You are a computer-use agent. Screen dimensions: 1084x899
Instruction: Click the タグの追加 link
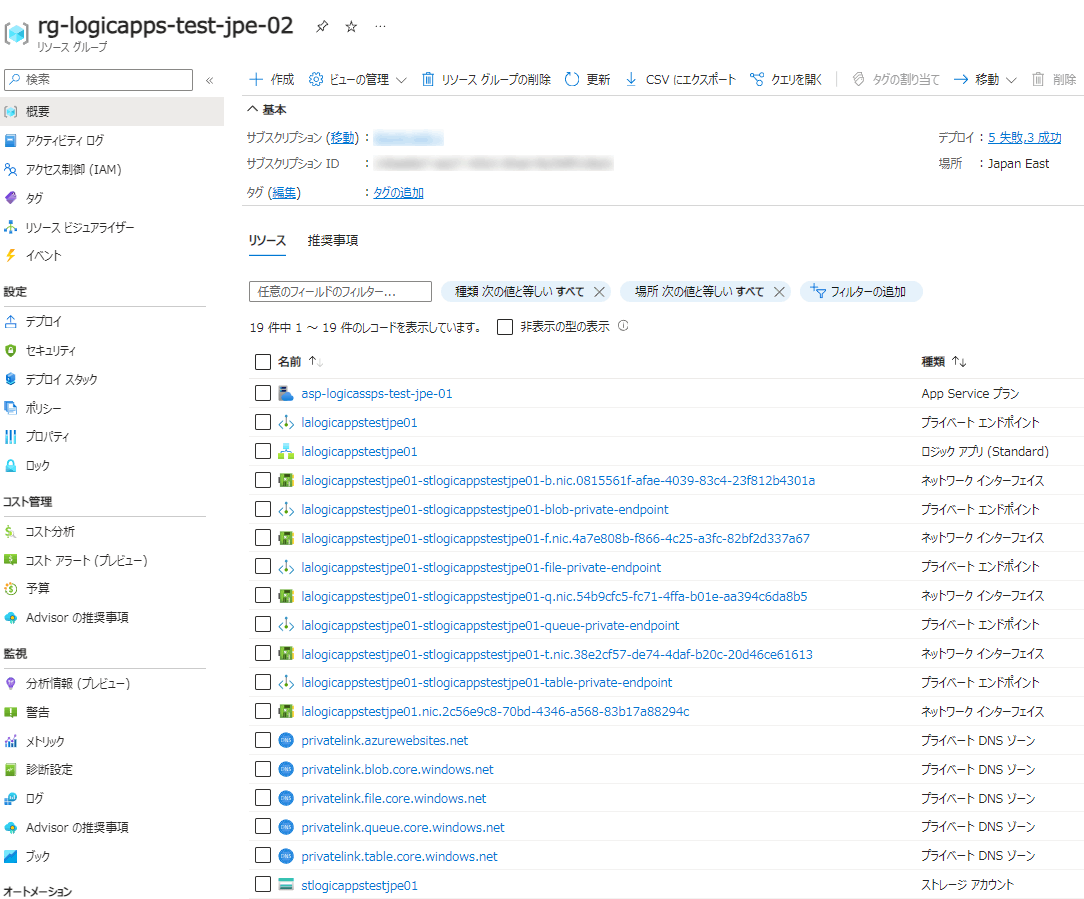tap(398, 192)
